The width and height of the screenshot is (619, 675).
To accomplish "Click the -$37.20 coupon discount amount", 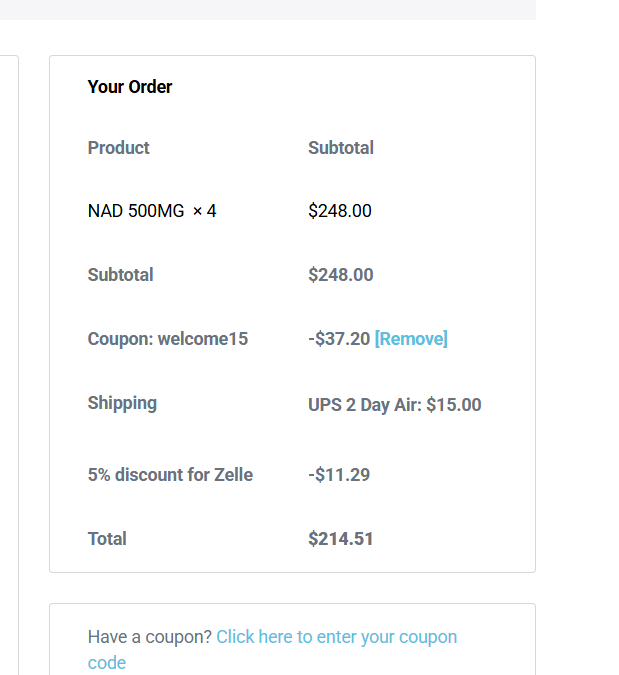I will (x=339, y=339).
